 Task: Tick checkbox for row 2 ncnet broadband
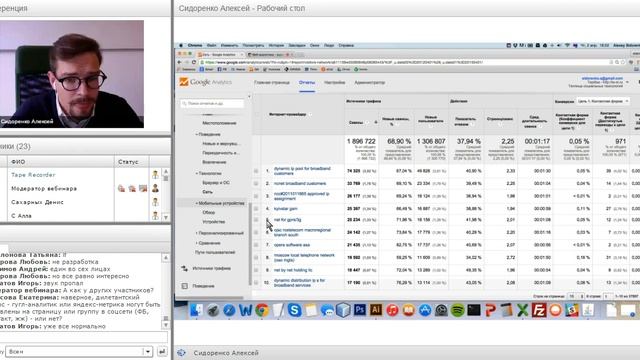tap(256, 184)
